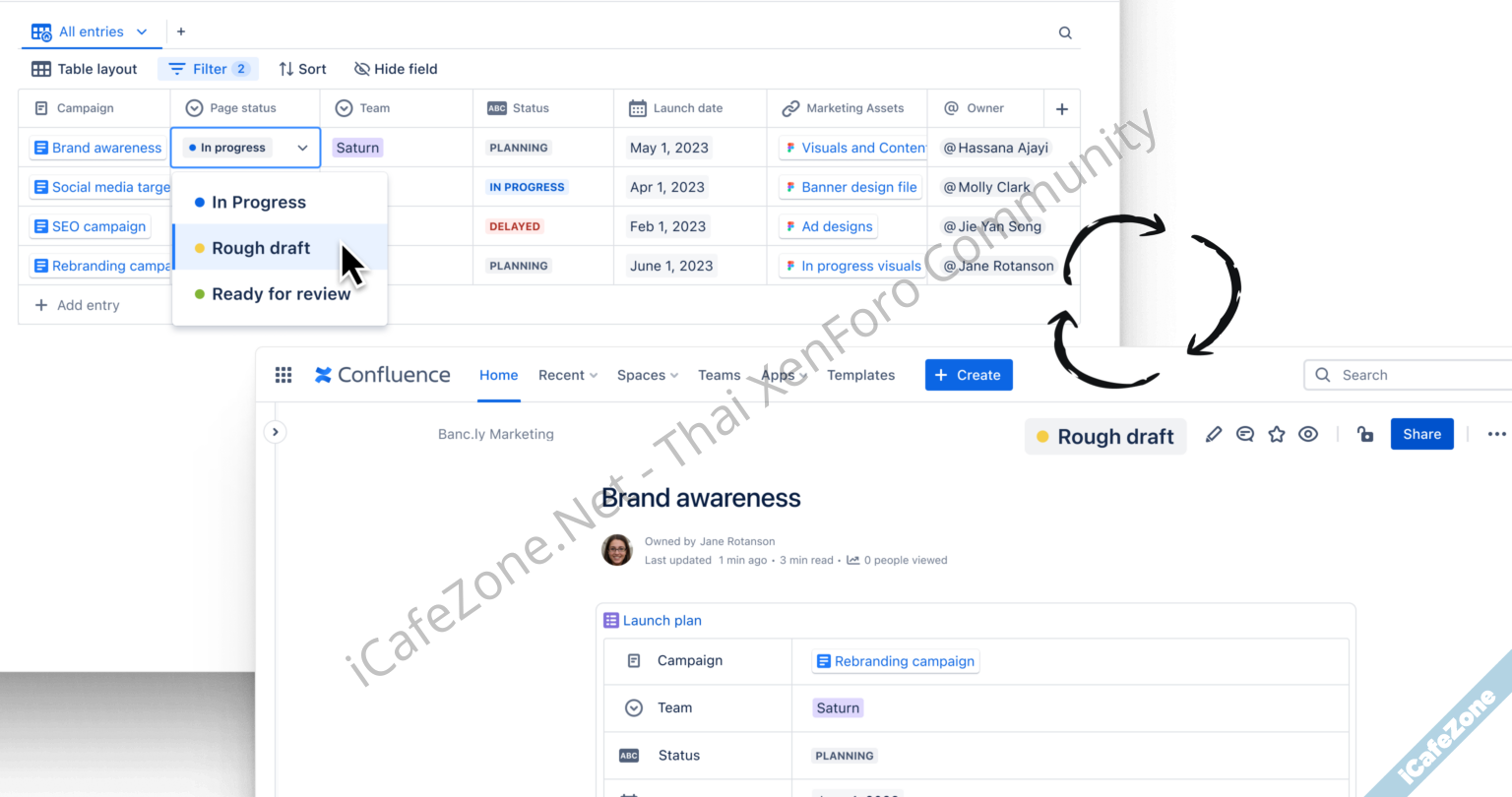The height and width of the screenshot is (797, 1512).
Task: Click the blue Create button
Action: pos(969,375)
